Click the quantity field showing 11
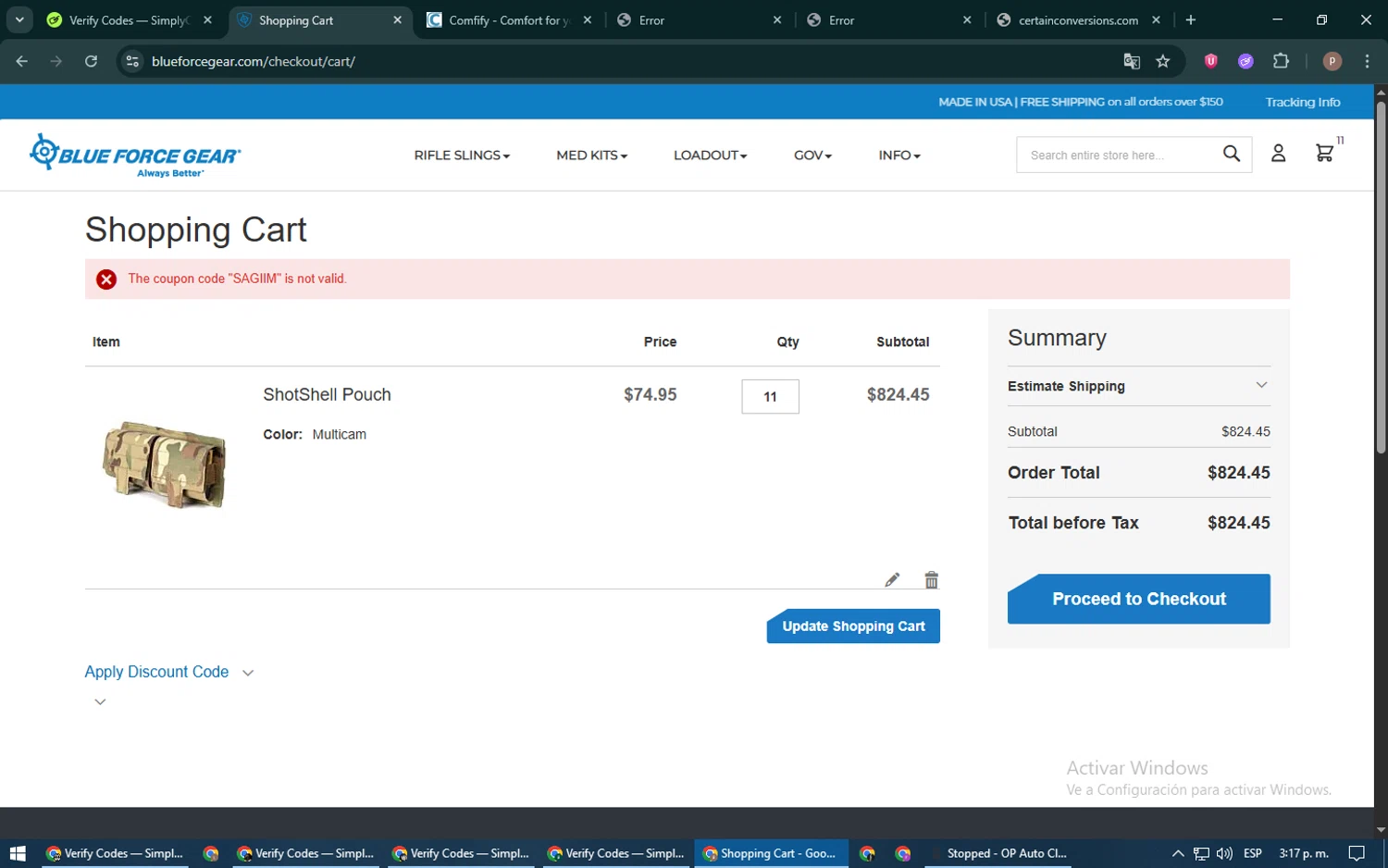1388x868 pixels. tap(770, 396)
